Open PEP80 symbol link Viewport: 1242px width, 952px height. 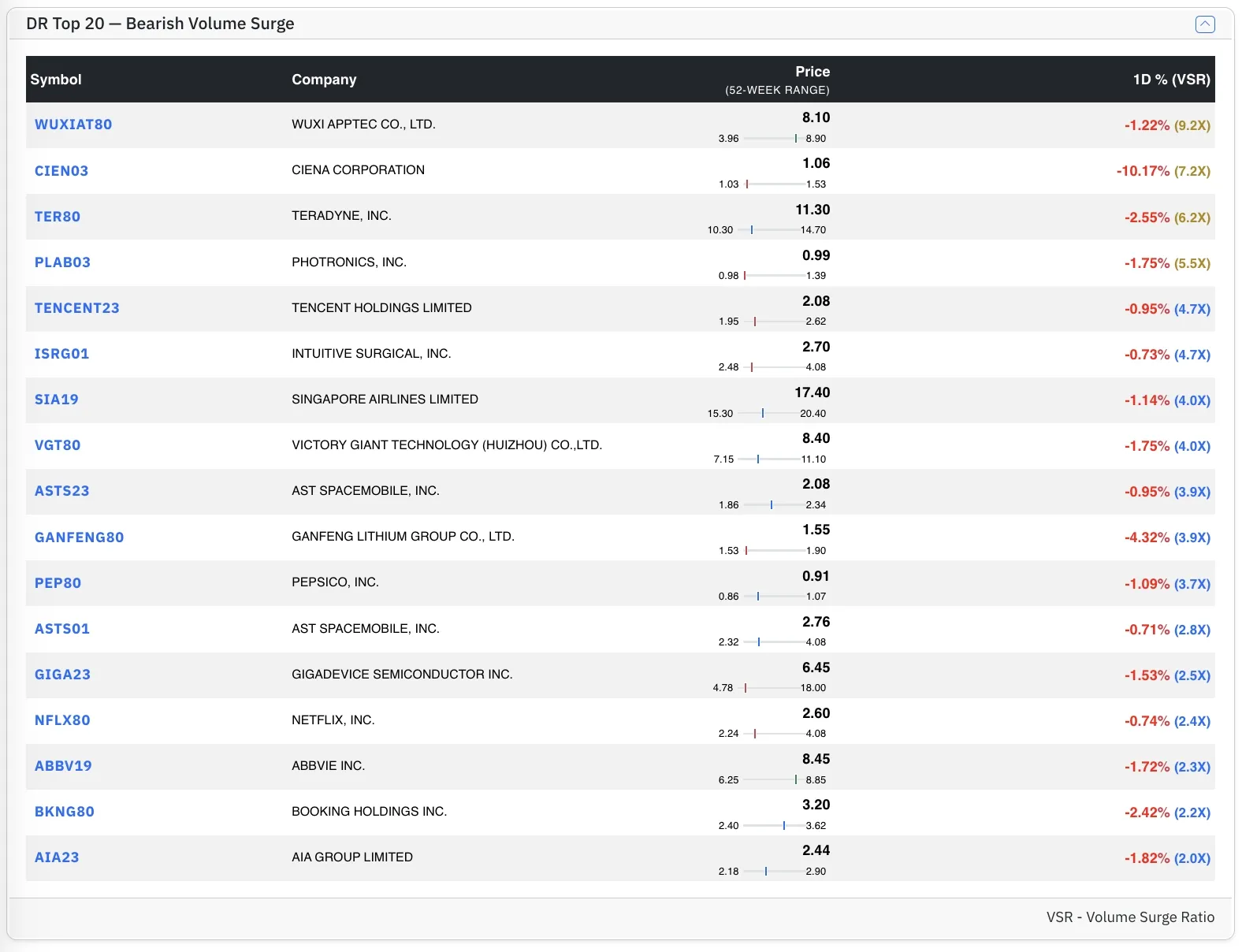click(58, 583)
